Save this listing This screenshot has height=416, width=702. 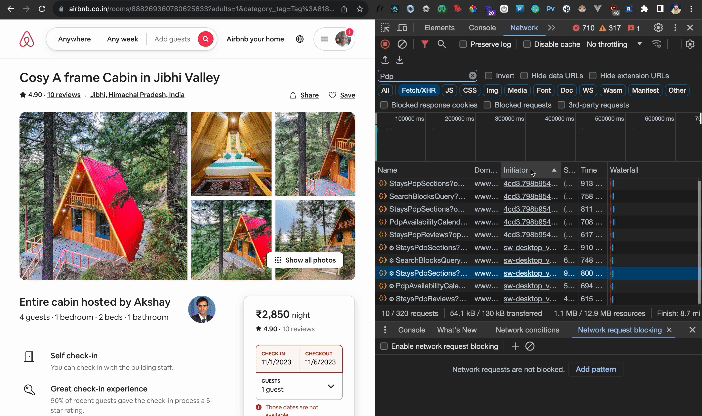pos(342,95)
